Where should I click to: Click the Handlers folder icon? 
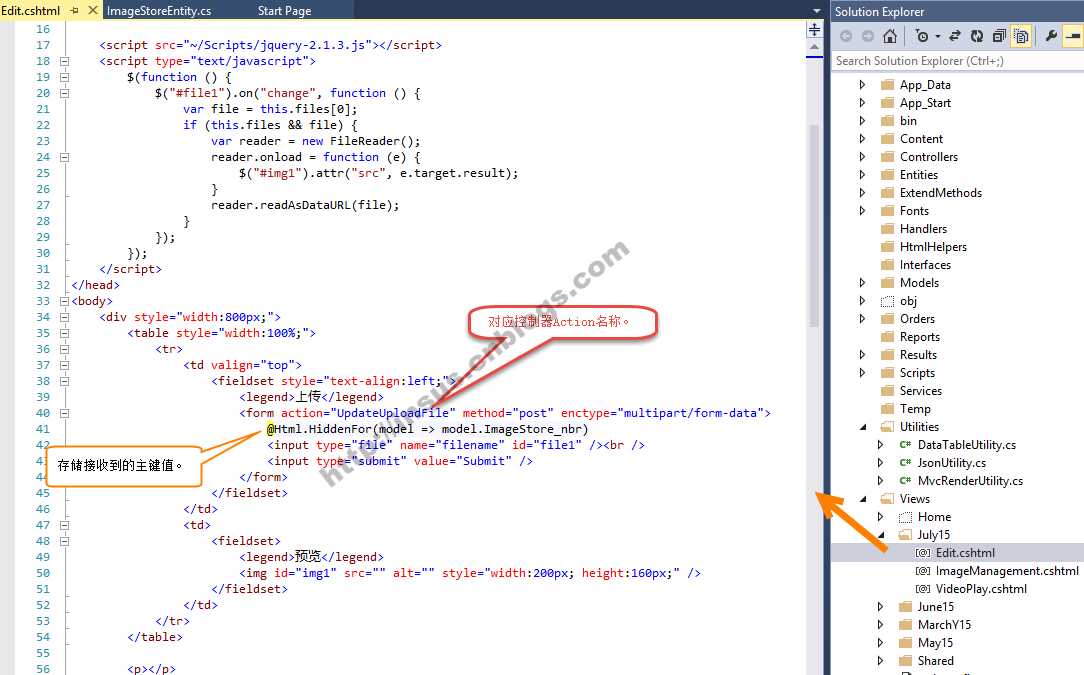888,228
